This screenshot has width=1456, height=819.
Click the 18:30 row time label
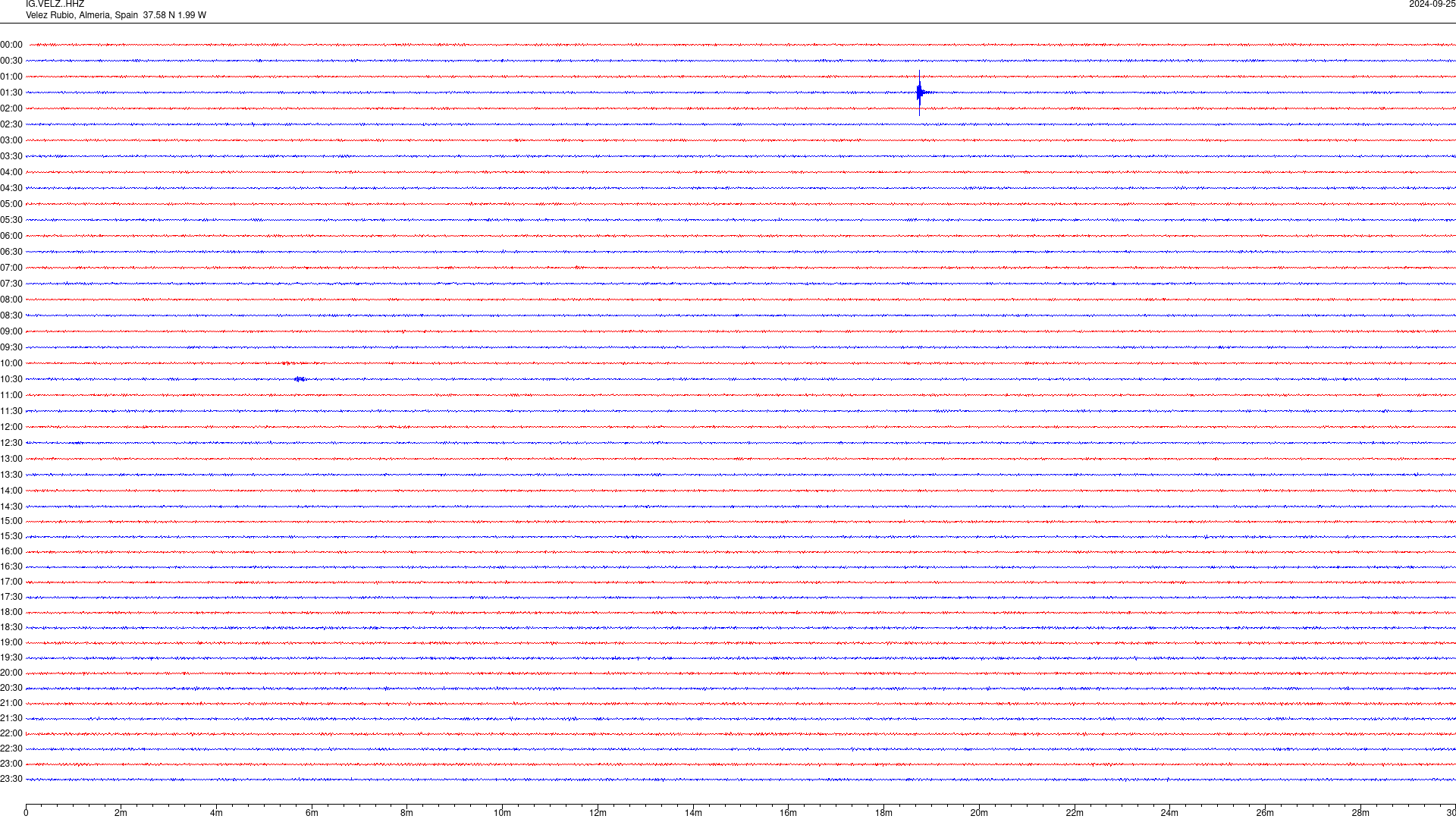pos(11,627)
